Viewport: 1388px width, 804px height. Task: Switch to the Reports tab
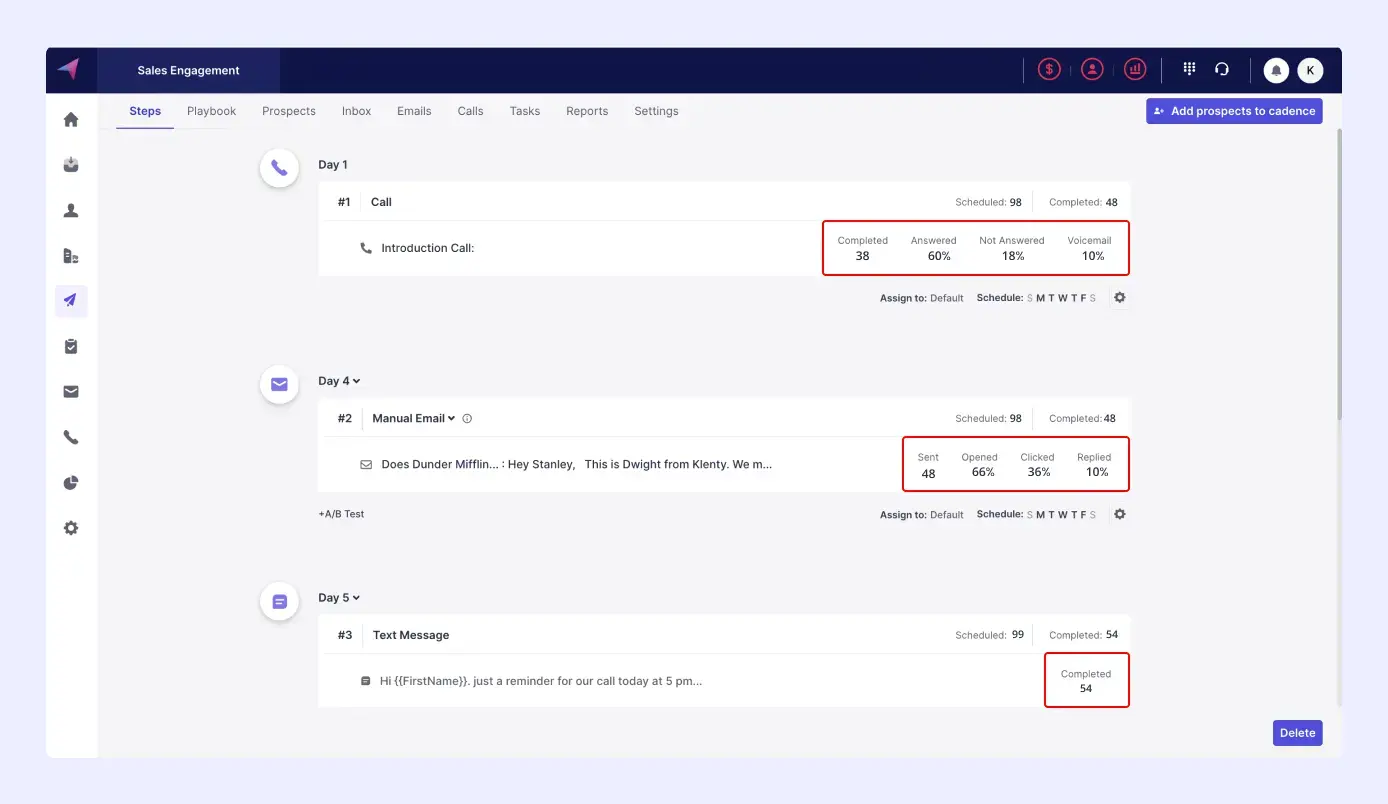(x=587, y=111)
